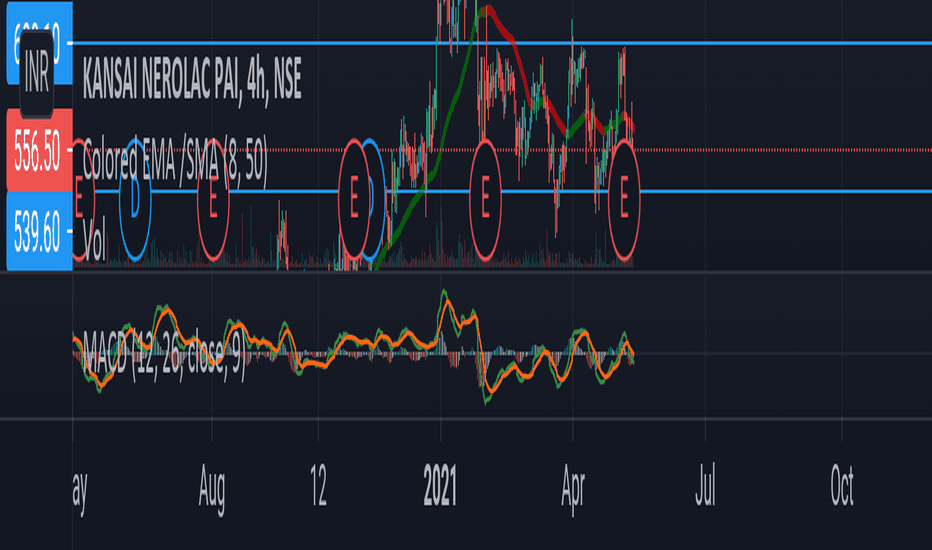Screen dimensions: 932x550
Task: Click the 2021 label on time axis
Action: point(440,486)
